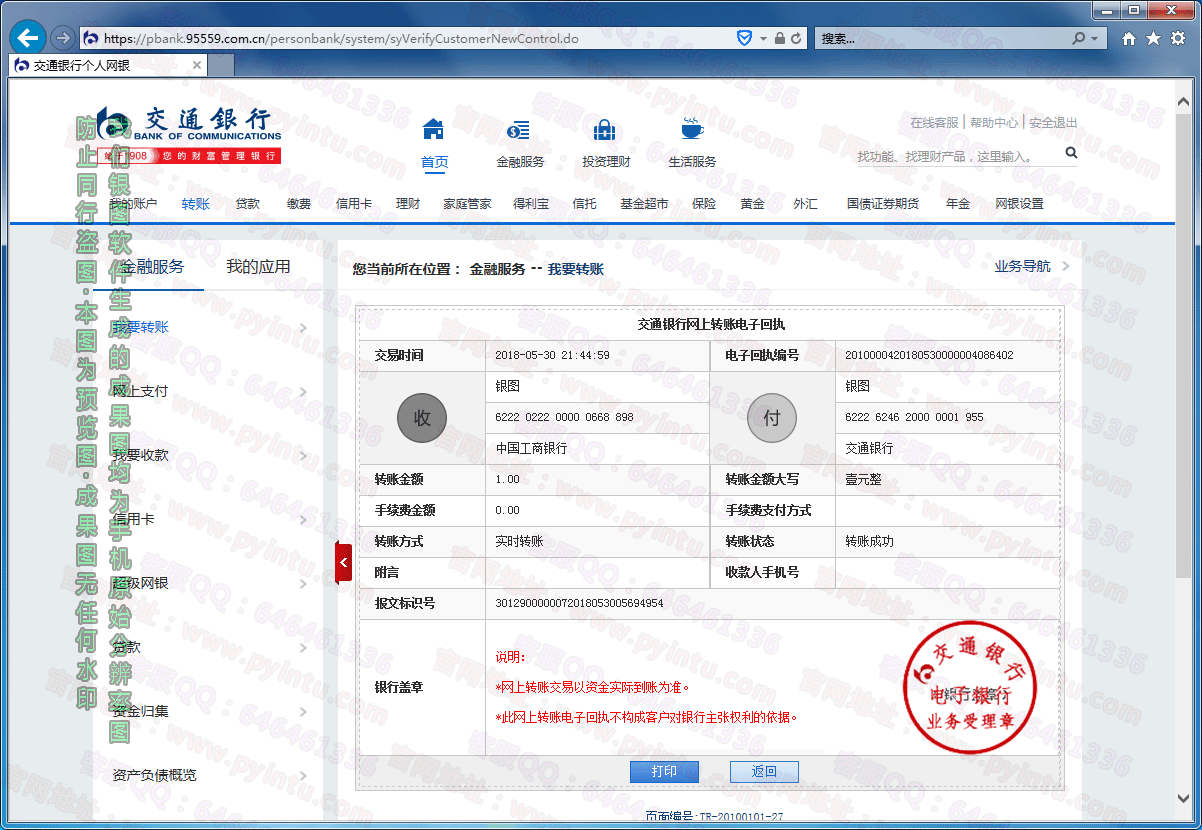Screen dimensions: 1202x830
Task: Expand 超级网银 chevron in the sidebar
Action: click(x=303, y=583)
